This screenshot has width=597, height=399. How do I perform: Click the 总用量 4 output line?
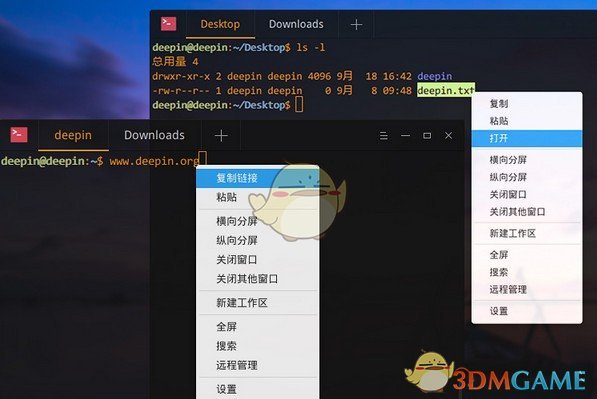click(175, 62)
